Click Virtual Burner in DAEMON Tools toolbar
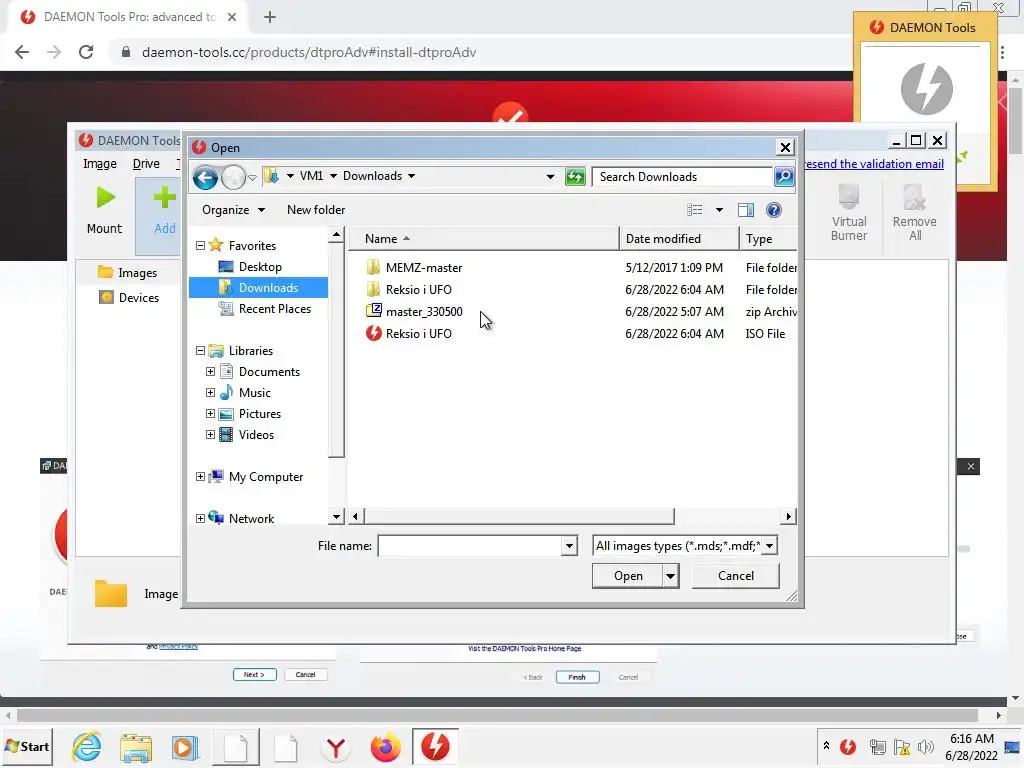This screenshot has width=1024, height=768. pyautogui.click(x=849, y=213)
